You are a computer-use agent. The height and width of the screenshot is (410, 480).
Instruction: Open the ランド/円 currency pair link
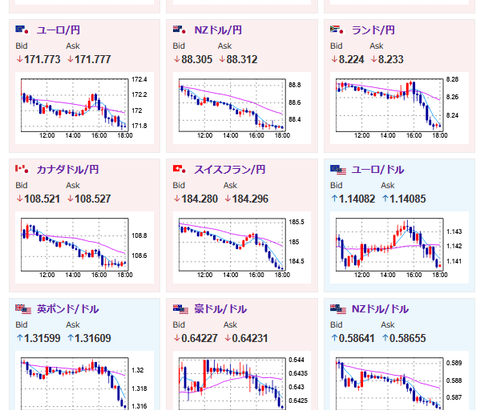(373, 30)
